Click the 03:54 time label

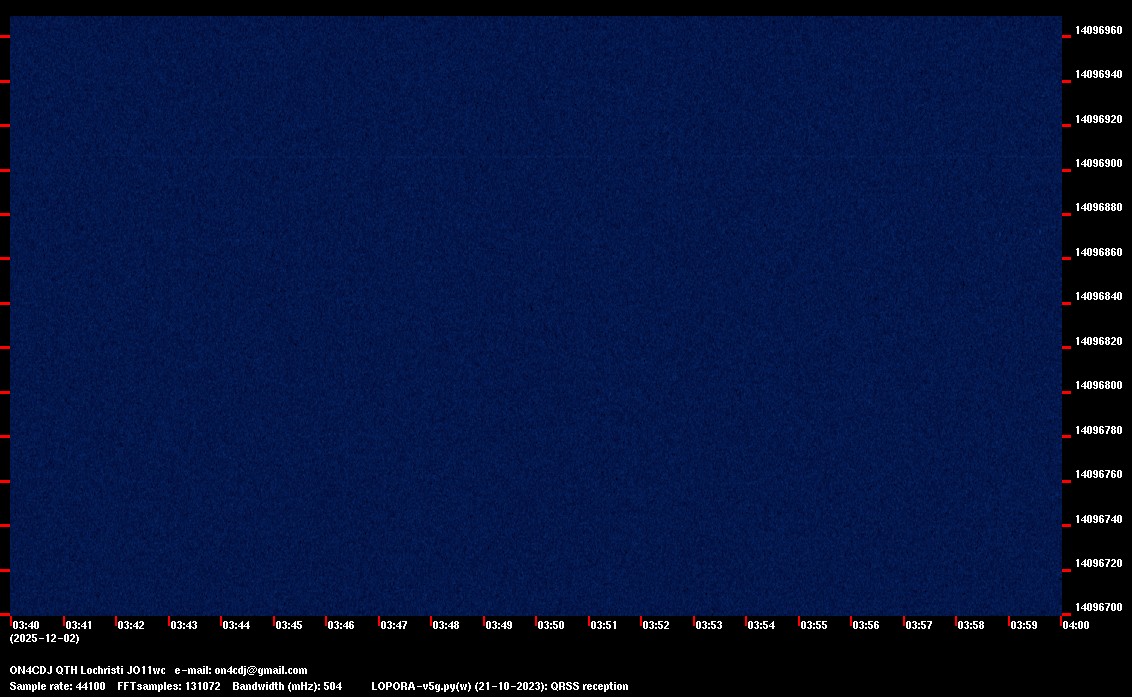pos(761,625)
